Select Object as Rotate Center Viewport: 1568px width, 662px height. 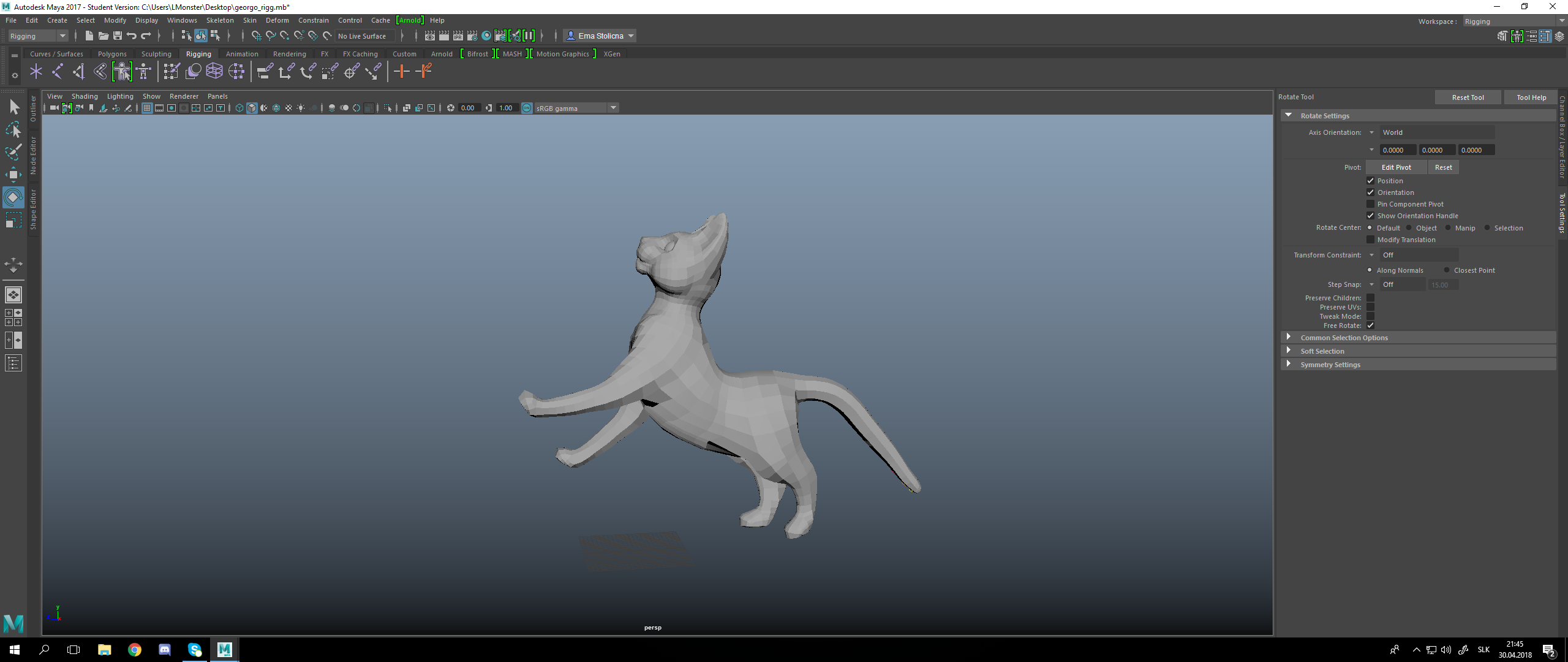[x=1409, y=228]
